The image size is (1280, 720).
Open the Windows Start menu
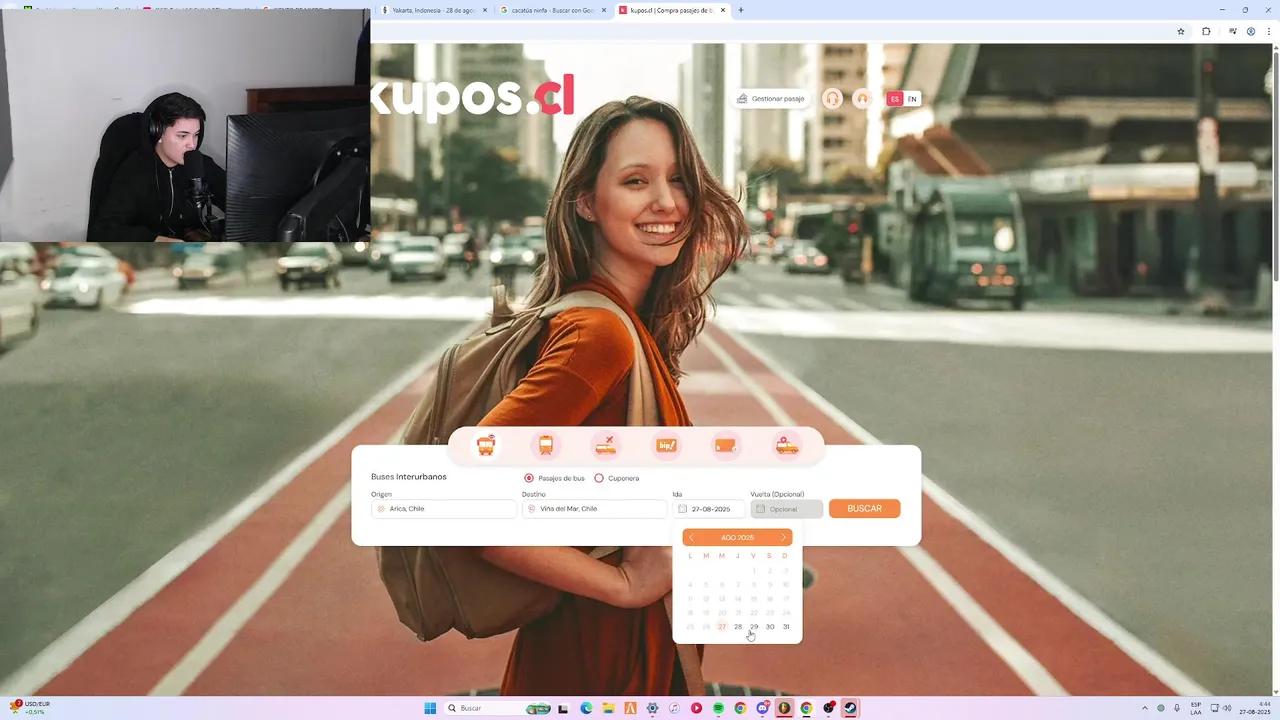pos(430,708)
